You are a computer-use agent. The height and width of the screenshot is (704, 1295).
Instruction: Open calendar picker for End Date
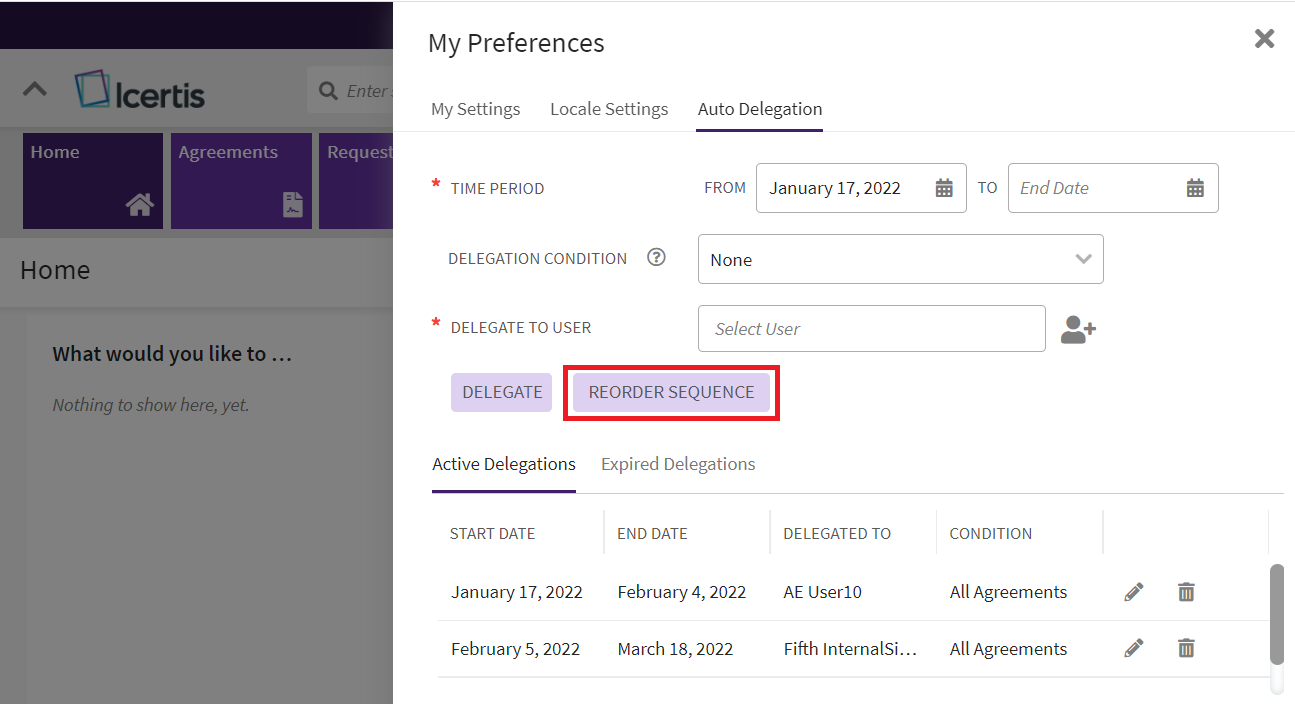pyautogui.click(x=1194, y=188)
